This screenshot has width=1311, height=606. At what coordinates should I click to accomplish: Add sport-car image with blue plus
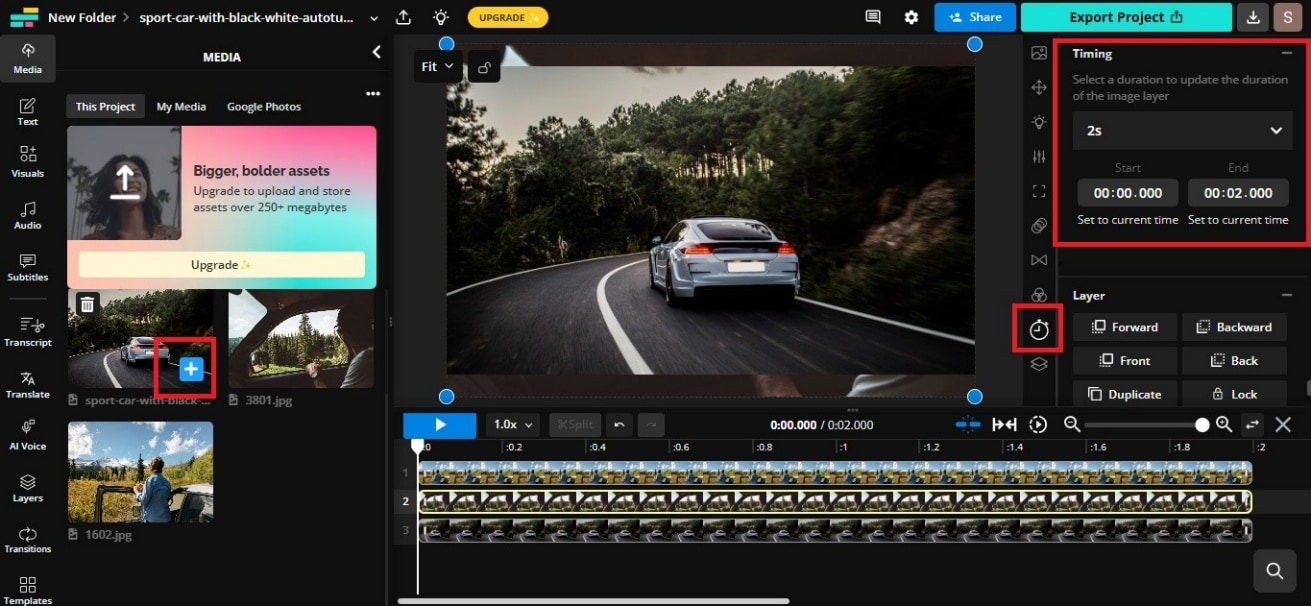tap(192, 369)
